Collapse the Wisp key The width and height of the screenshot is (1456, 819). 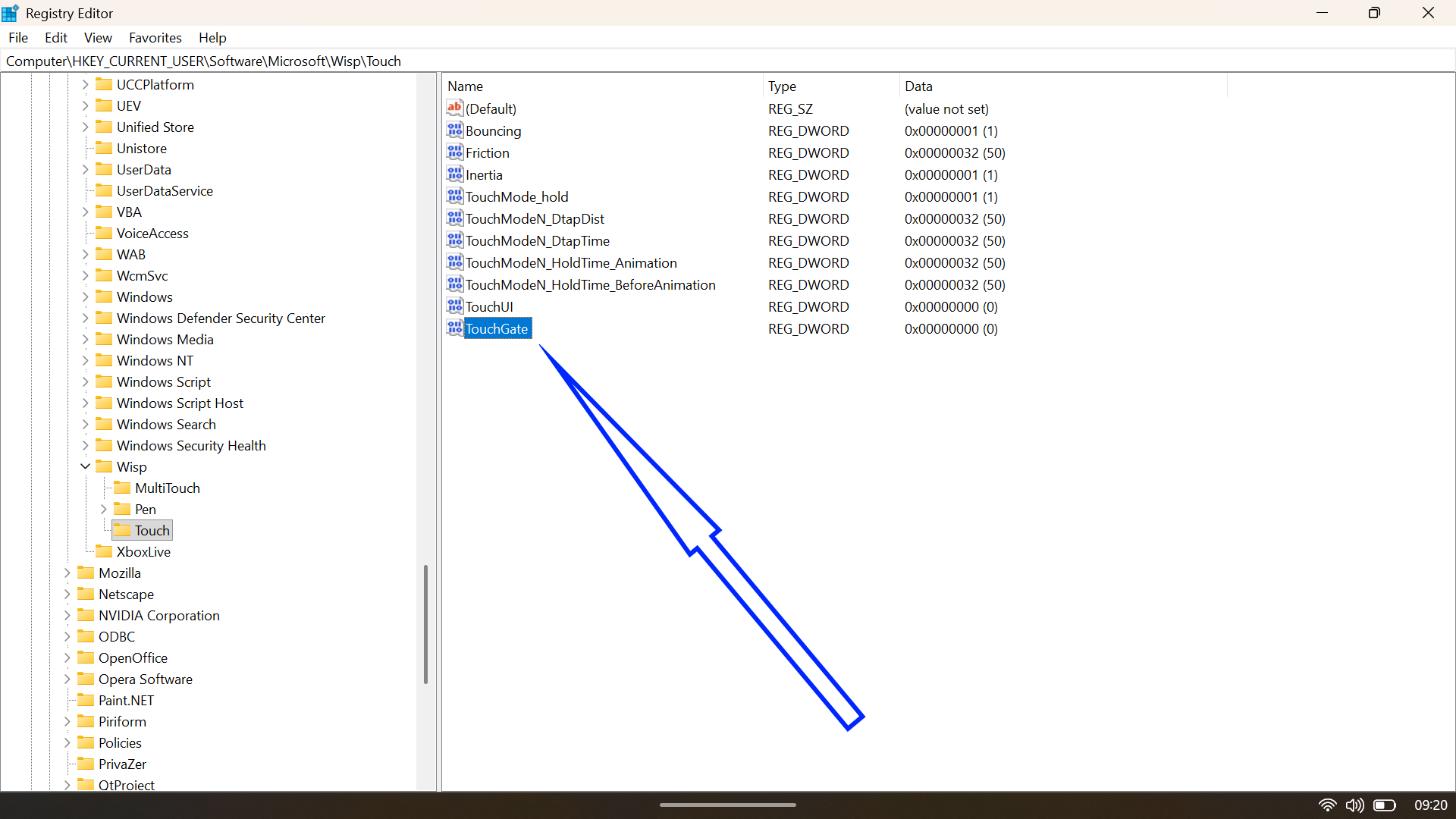point(85,466)
